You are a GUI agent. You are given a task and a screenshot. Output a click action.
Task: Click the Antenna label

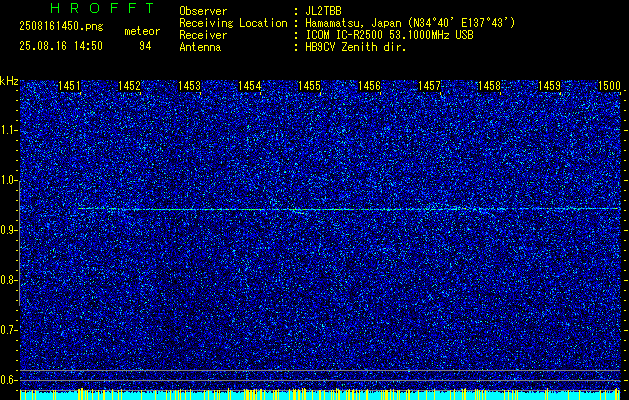coord(200,47)
